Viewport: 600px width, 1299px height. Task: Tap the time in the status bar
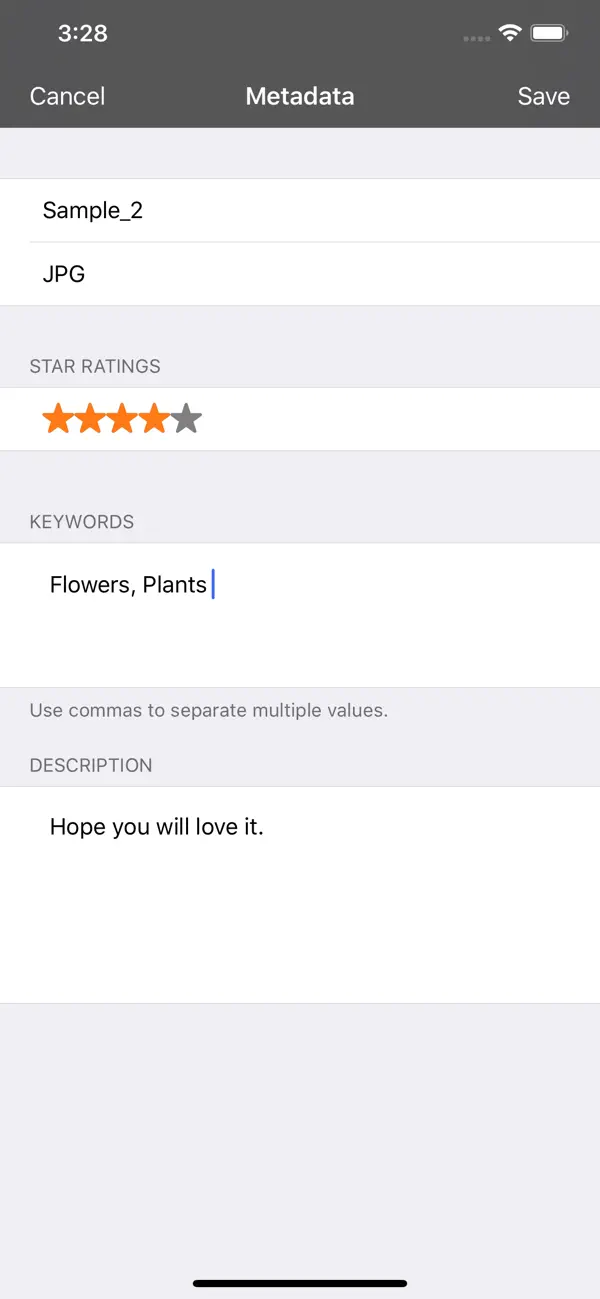pos(84,33)
